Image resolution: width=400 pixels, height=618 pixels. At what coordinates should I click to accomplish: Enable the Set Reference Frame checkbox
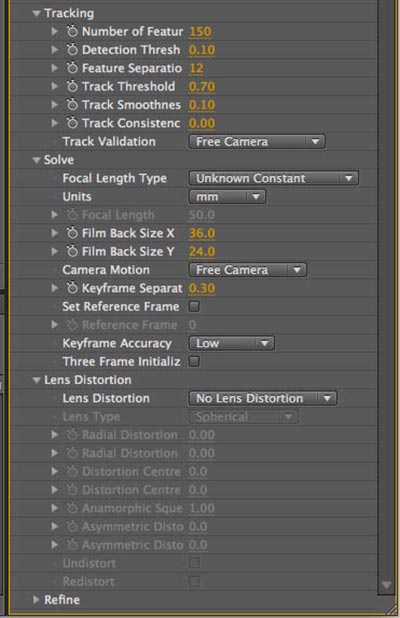tap(194, 306)
